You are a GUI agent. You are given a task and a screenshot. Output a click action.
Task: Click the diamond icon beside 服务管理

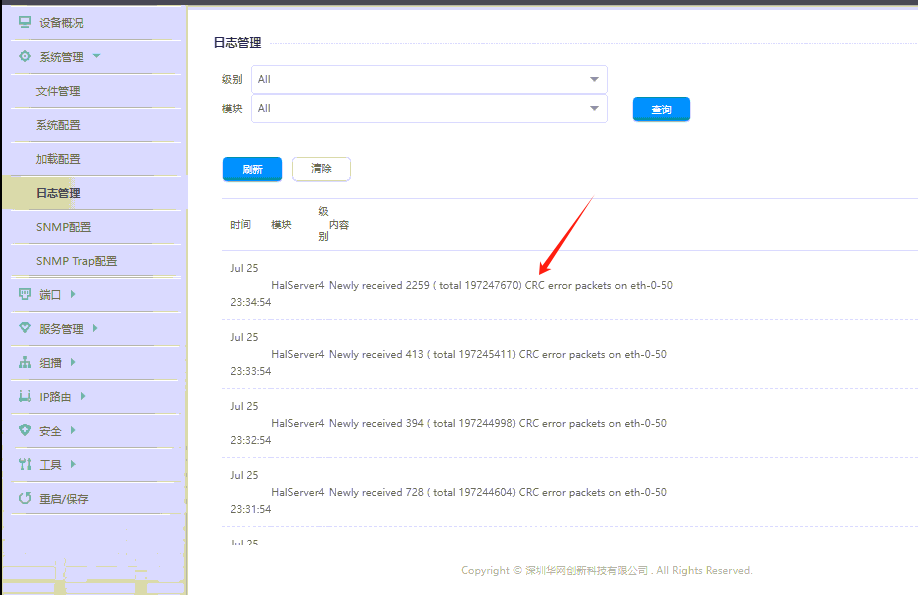25,329
